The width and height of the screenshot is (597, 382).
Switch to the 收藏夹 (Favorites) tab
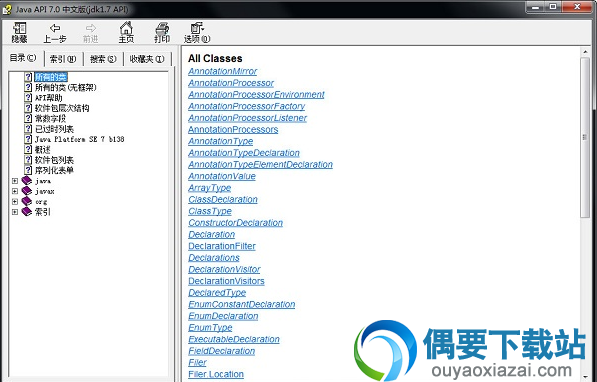[x=147, y=59]
